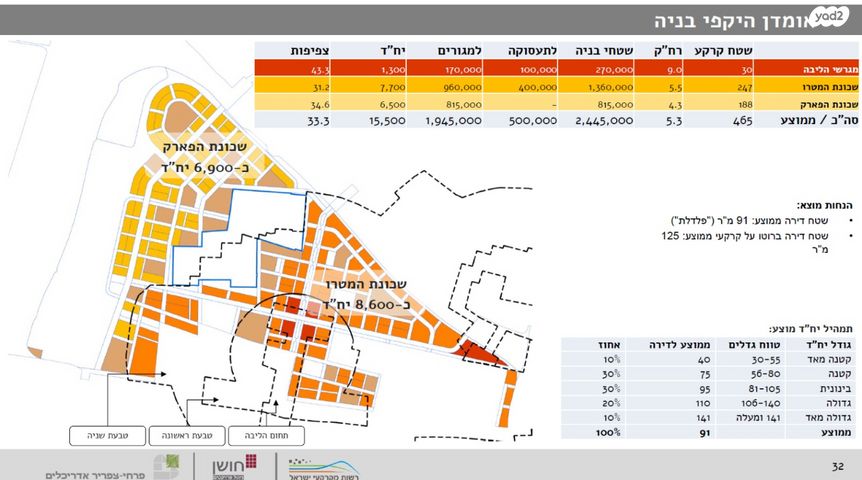
Task: Click the שכונת המטרו map label
Action: click(x=363, y=289)
